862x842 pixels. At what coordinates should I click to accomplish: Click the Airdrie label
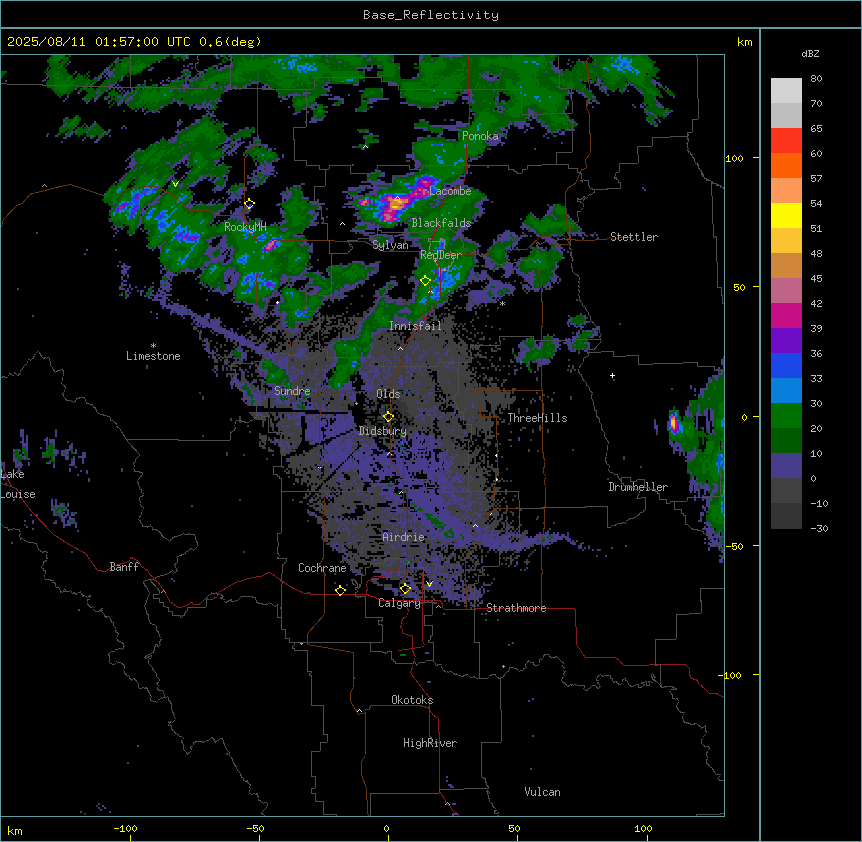tap(404, 537)
